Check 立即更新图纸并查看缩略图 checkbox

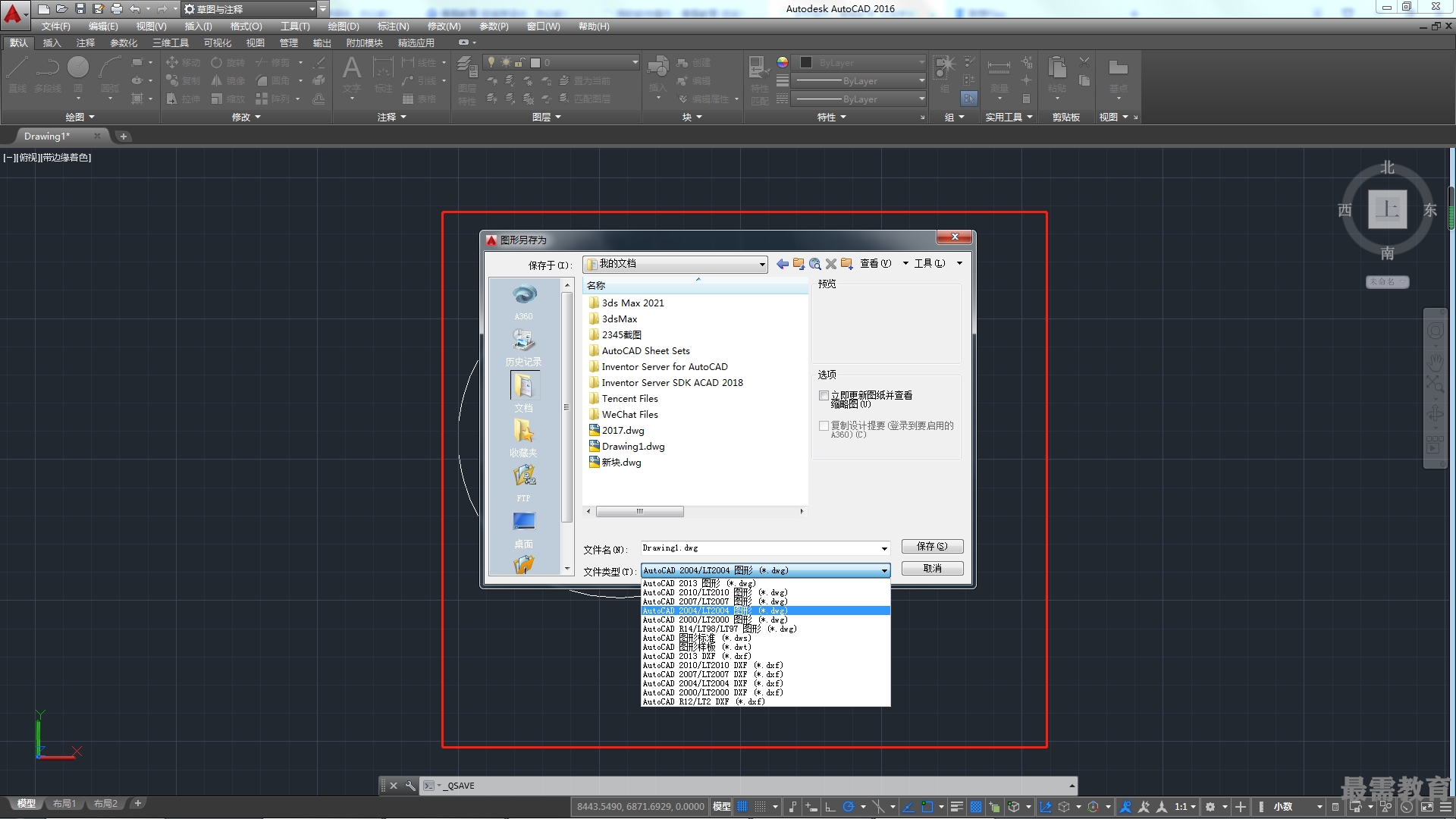(824, 396)
